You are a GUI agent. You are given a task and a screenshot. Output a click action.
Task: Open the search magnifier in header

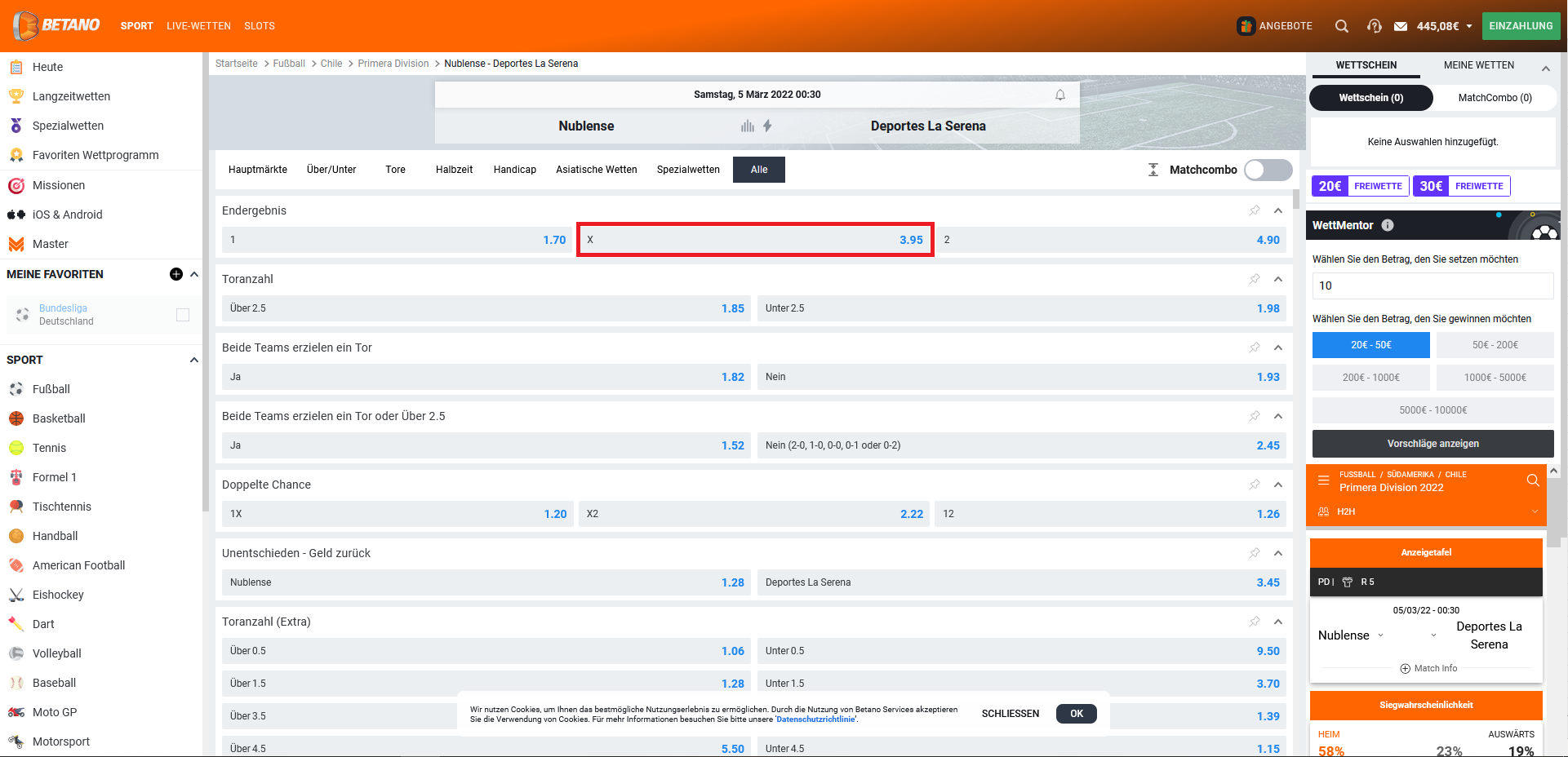click(1341, 26)
